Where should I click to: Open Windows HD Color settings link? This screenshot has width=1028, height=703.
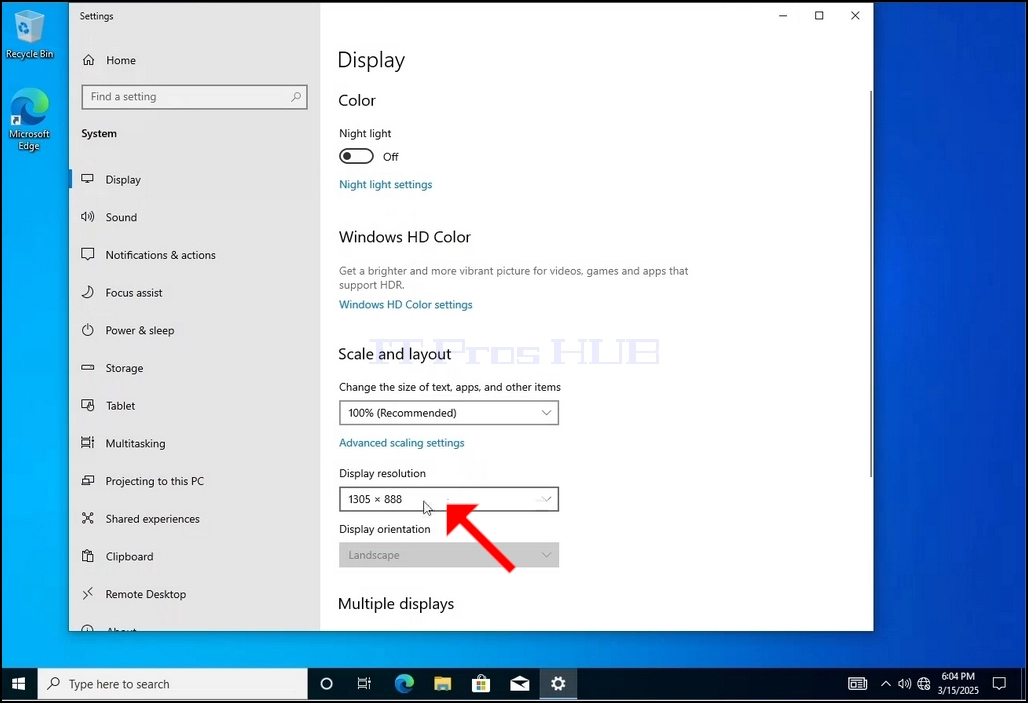pyautogui.click(x=405, y=304)
